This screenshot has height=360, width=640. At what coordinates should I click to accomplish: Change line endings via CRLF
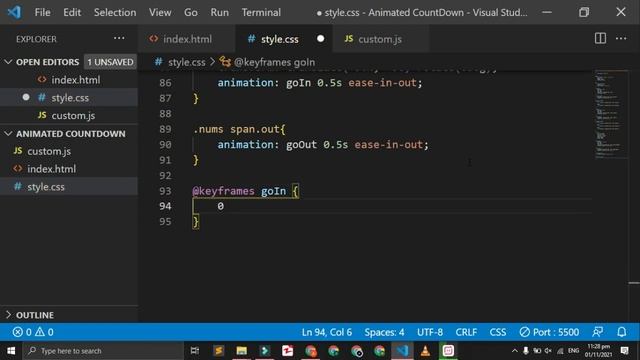coord(466,332)
